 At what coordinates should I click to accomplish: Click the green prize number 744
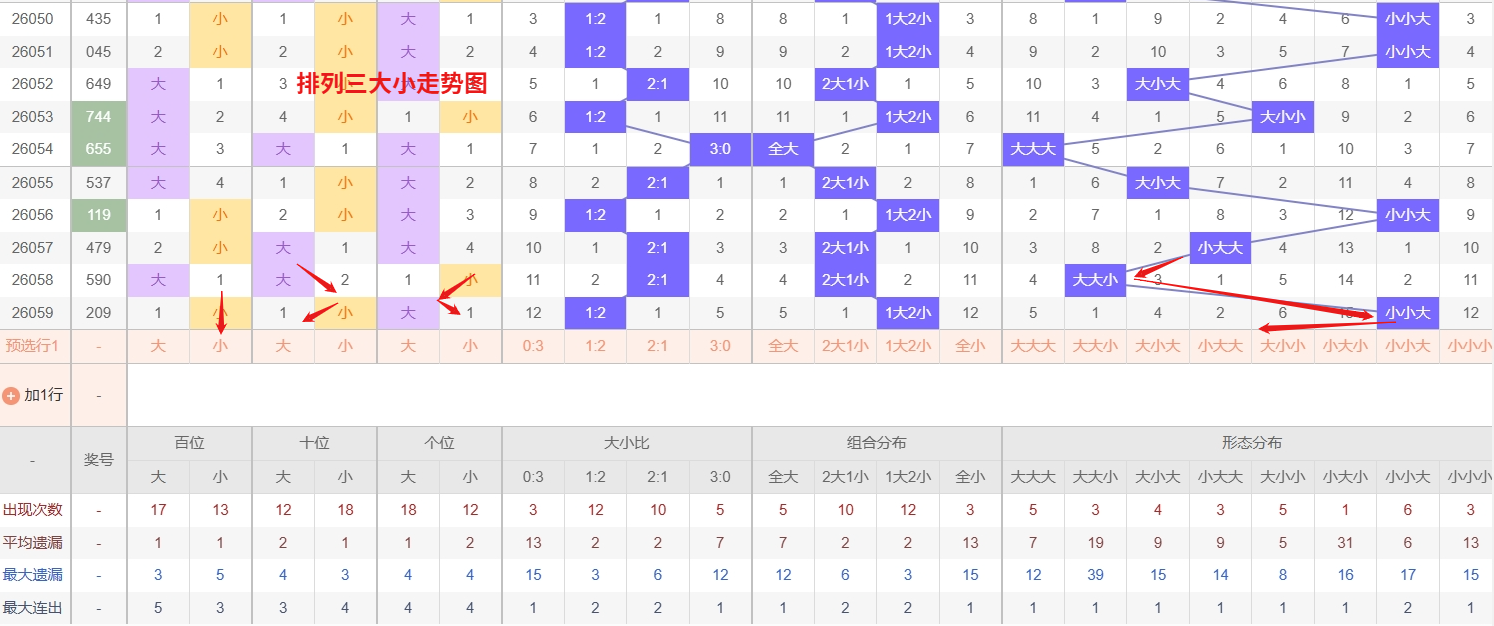tap(97, 116)
